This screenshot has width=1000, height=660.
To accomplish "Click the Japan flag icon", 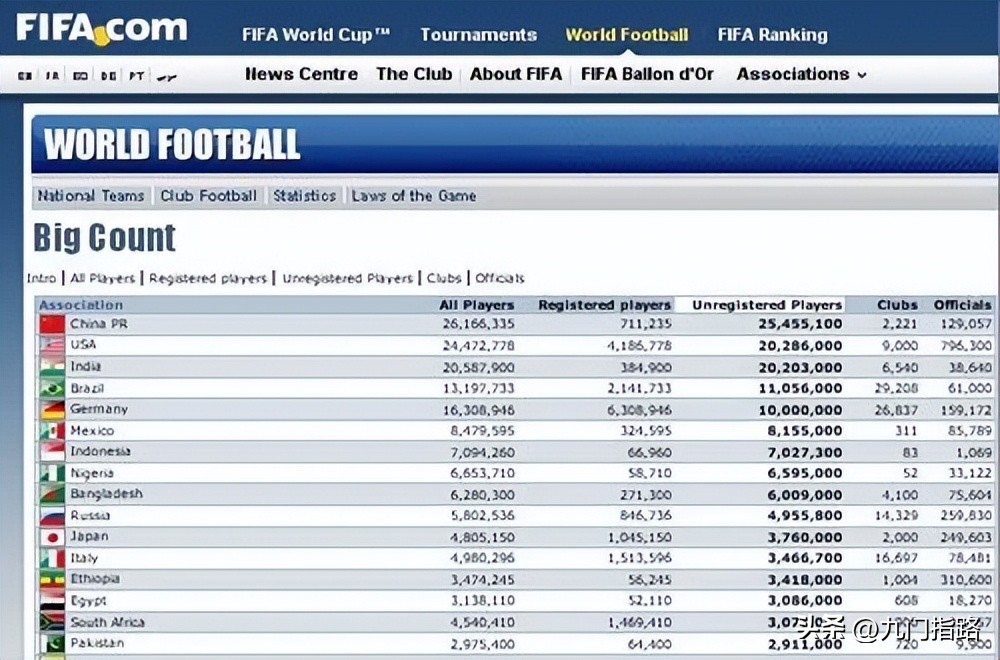I will coord(52,537).
